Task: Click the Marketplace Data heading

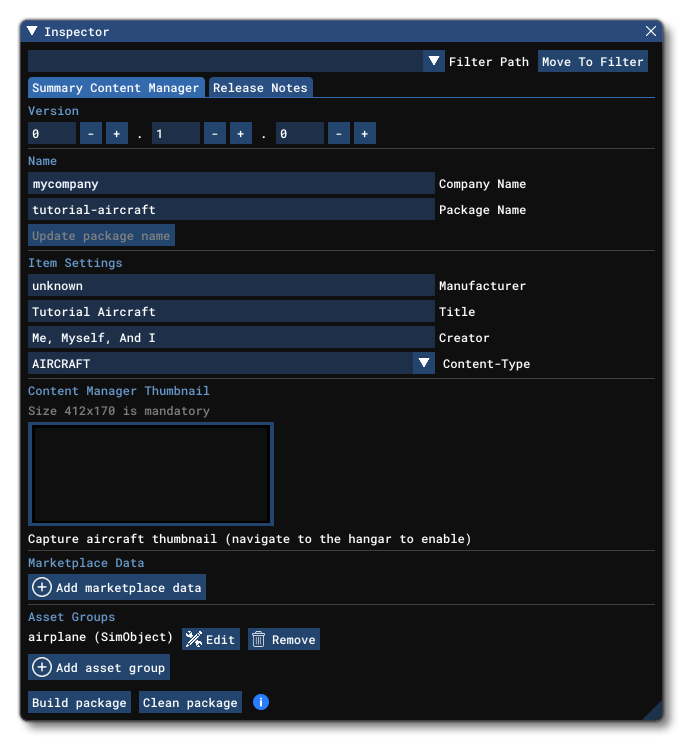Action: tap(86, 563)
